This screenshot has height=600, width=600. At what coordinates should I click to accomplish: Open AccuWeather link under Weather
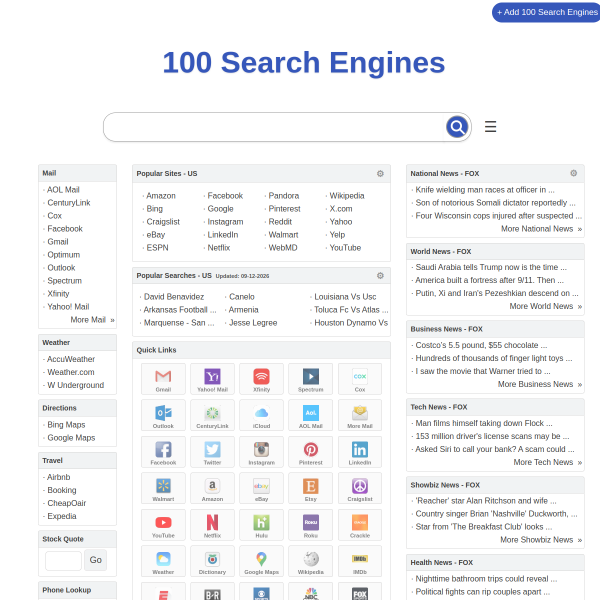[x=71, y=359]
